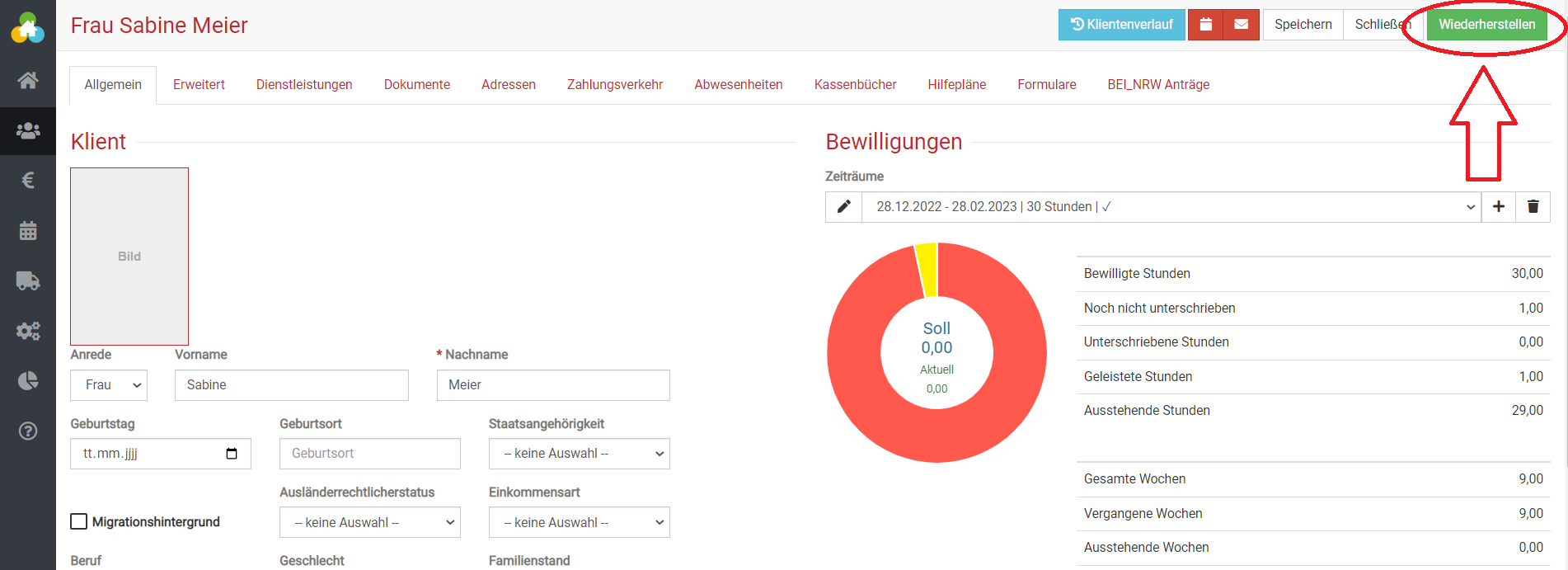The image size is (1568, 570).
Task: Select the clients group icon in sidebar
Action: pyautogui.click(x=28, y=130)
